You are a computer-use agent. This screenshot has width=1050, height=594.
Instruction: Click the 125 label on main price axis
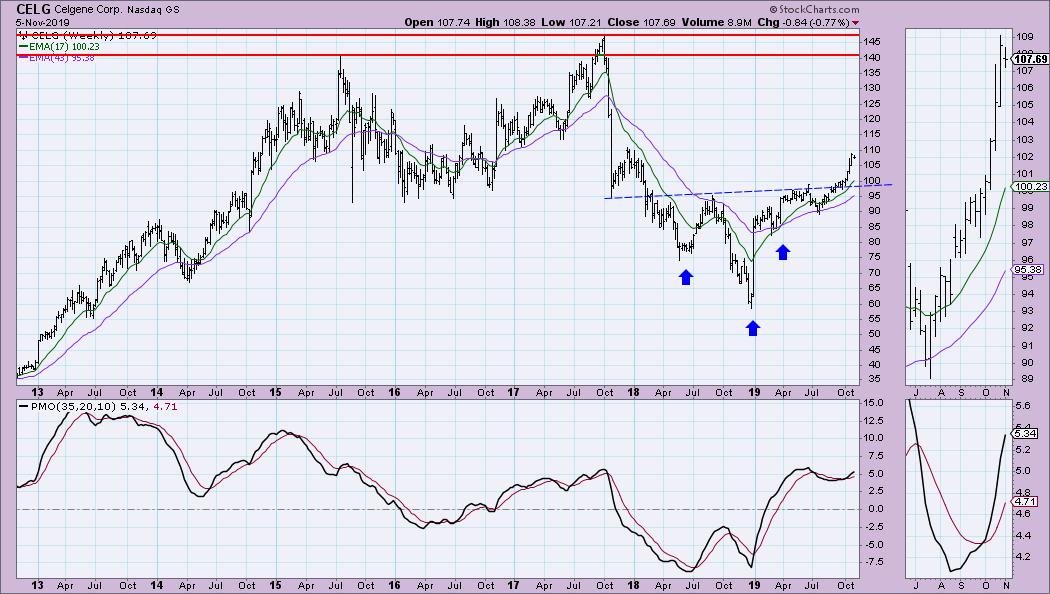pos(871,104)
